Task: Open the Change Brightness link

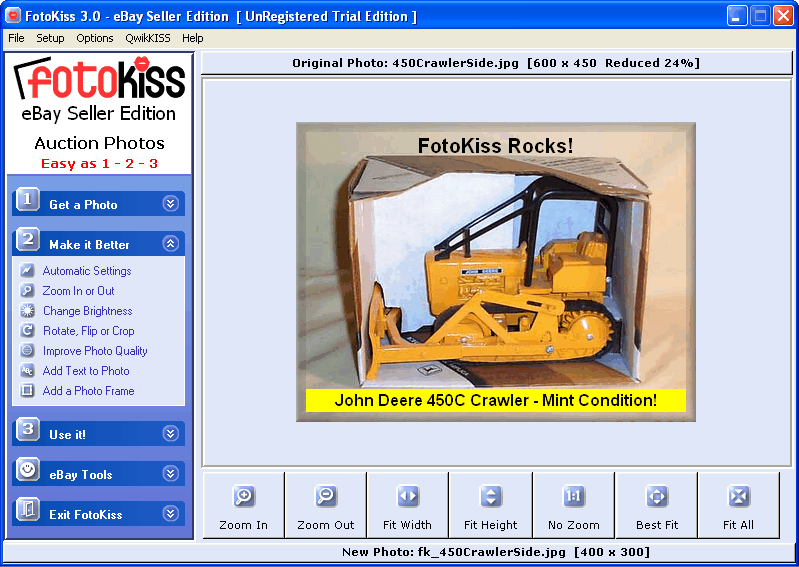Action: point(88,311)
